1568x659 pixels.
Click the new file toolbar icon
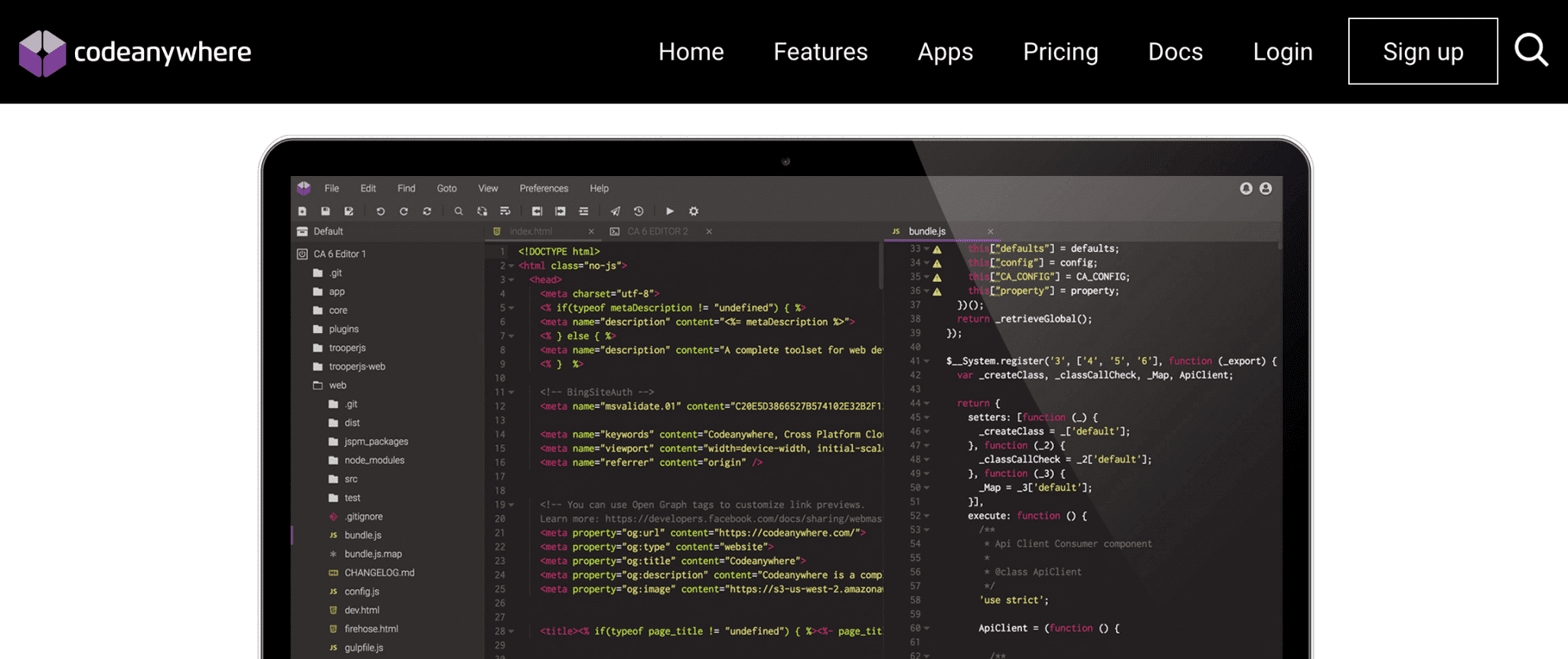tap(302, 211)
